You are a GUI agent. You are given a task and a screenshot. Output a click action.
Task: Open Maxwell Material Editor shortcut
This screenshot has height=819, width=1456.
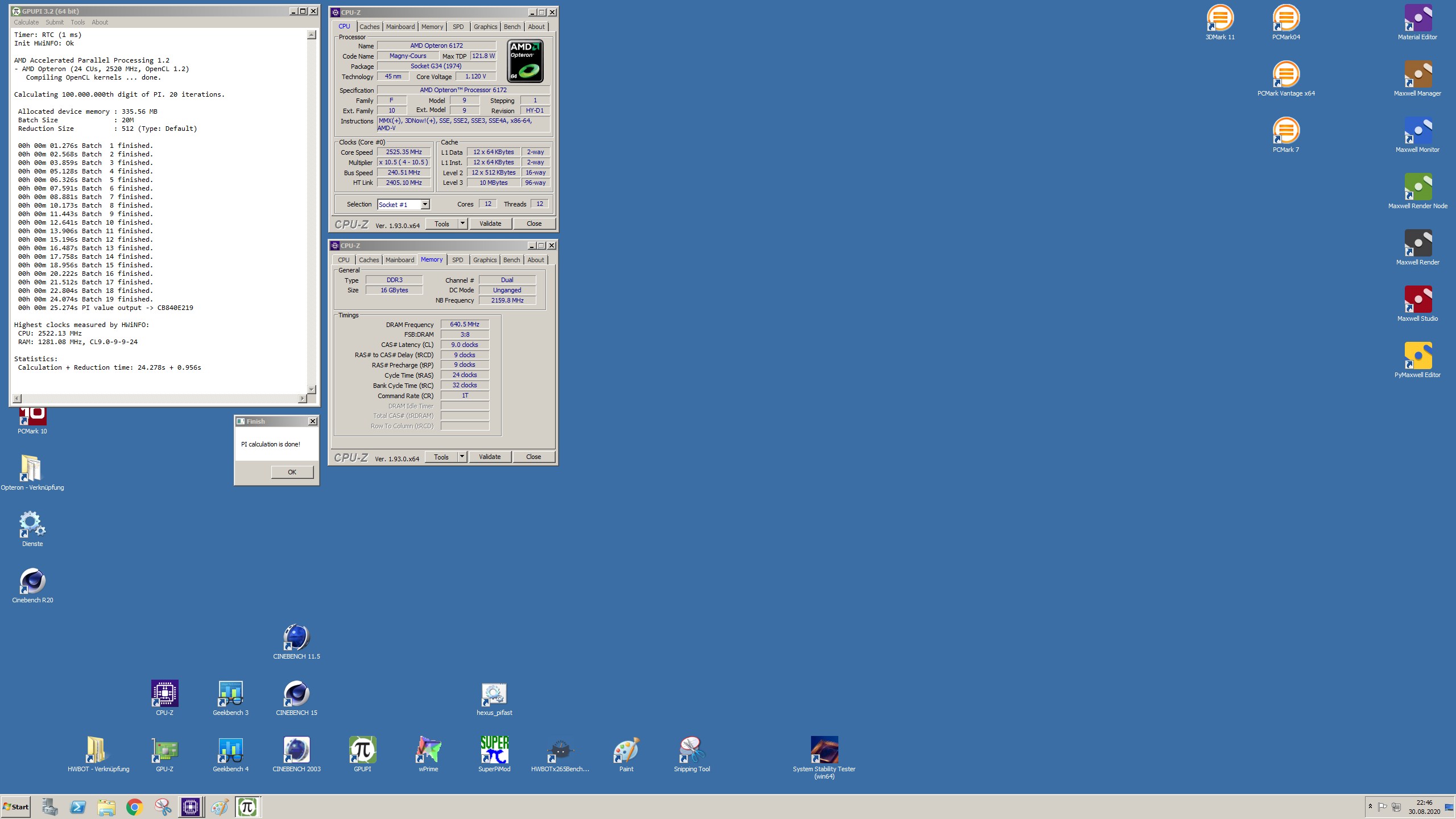pos(1417,22)
